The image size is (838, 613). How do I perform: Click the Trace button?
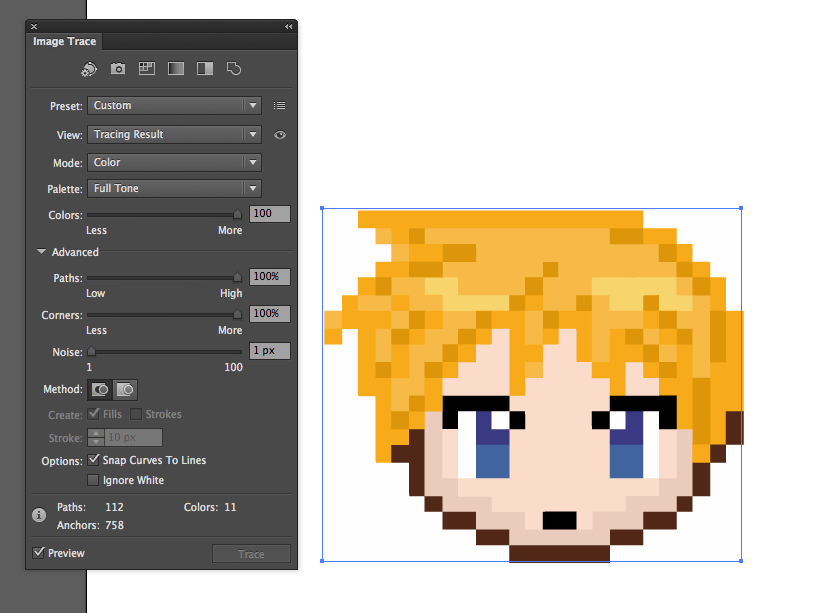pyautogui.click(x=251, y=553)
